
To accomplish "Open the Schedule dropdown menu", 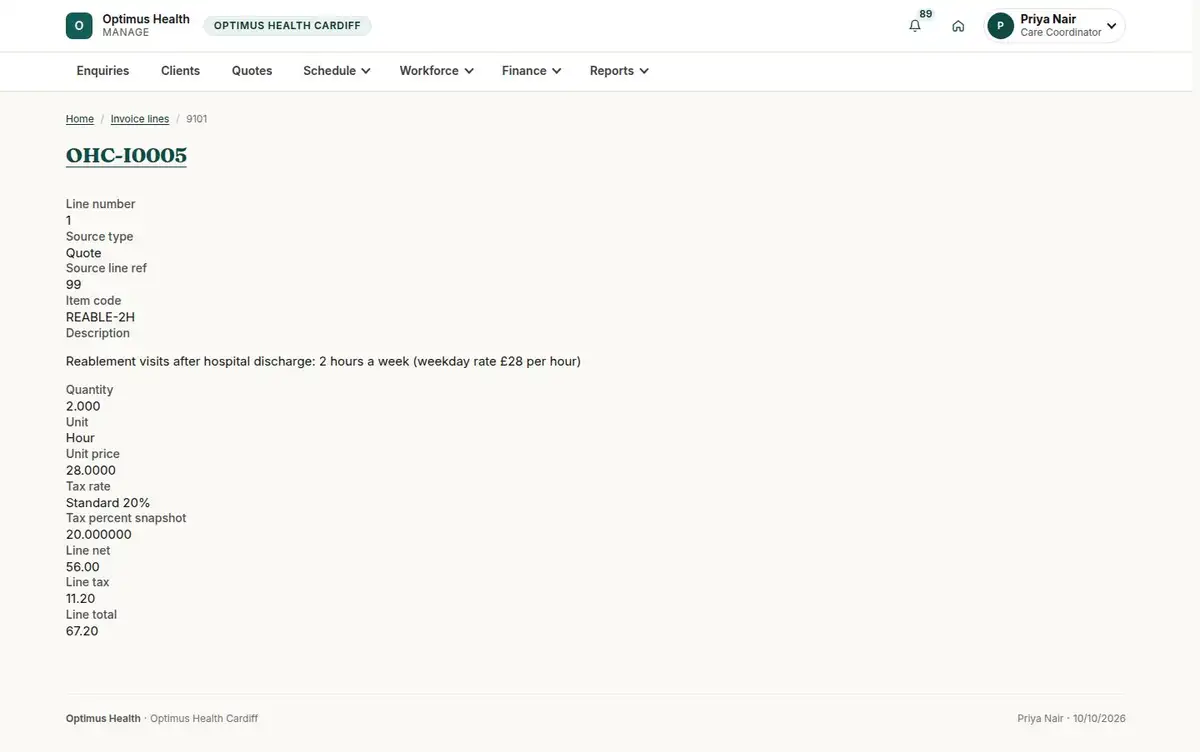I will pos(337,71).
